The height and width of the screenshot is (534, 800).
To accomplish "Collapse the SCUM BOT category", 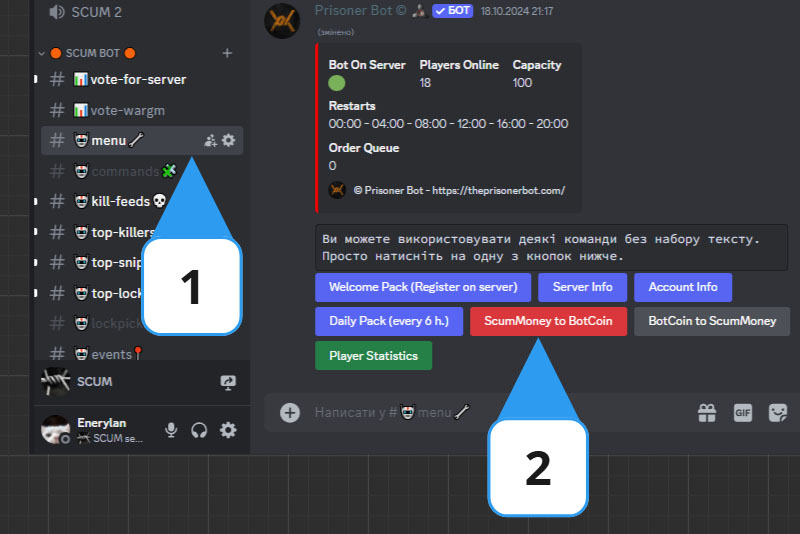I will [42, 53].
